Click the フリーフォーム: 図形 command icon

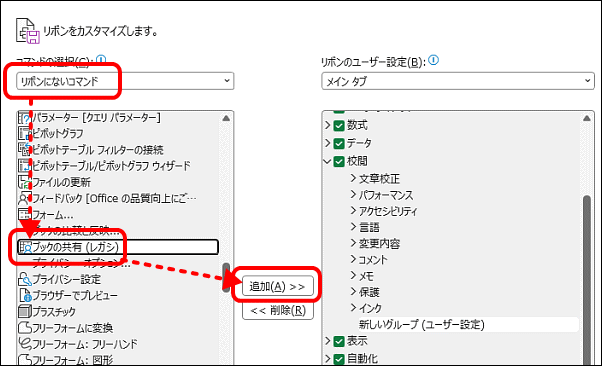pos(25,359)
